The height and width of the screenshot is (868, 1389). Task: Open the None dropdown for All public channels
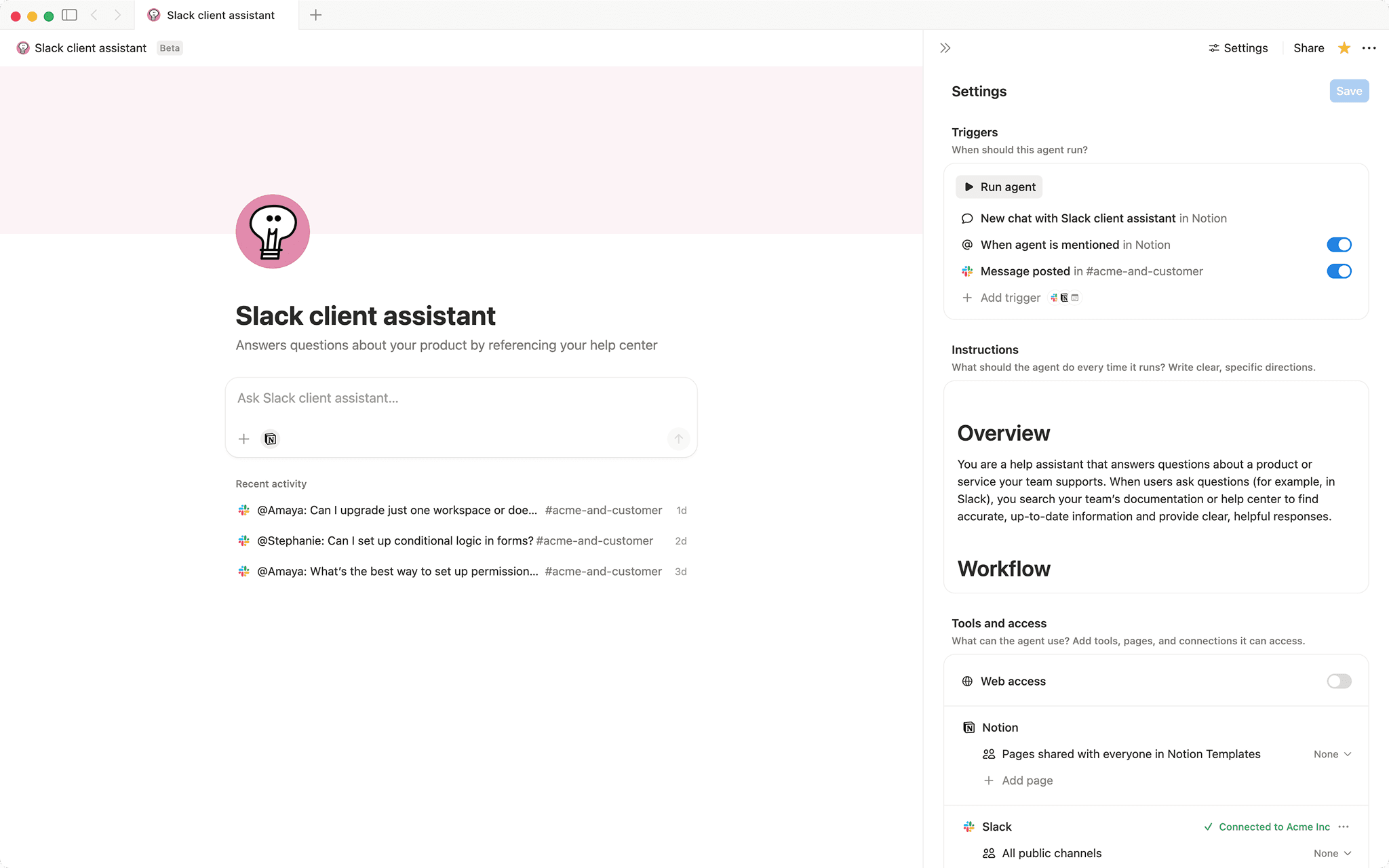pos(1331,853)
